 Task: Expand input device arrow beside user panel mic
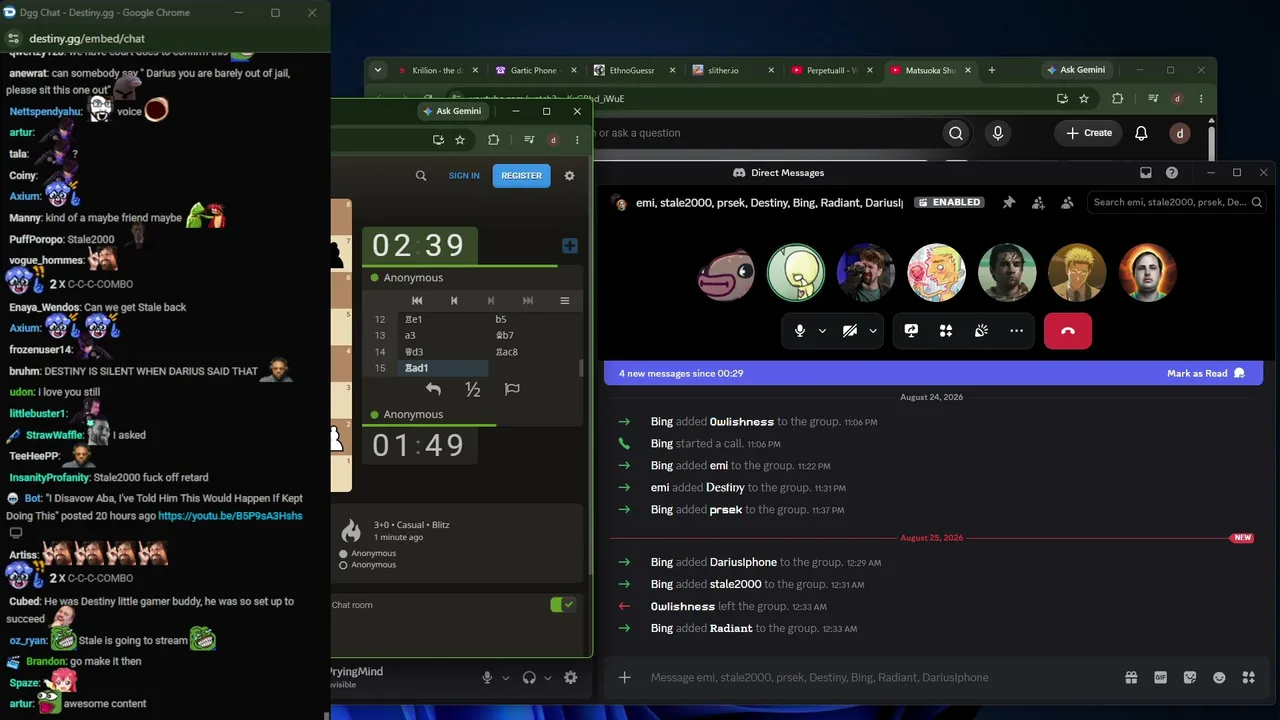pyautogui.click(x=505, y=678)
